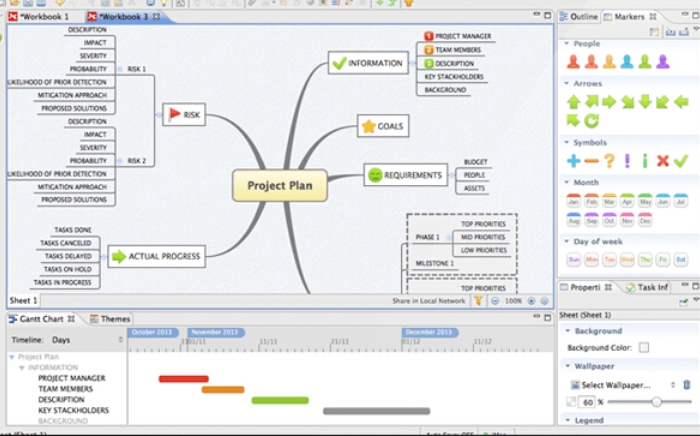This screenshot has width=700, height=436.
Task: Select the purple person marker
Action: pyautogui.click(x=662, y=61)
